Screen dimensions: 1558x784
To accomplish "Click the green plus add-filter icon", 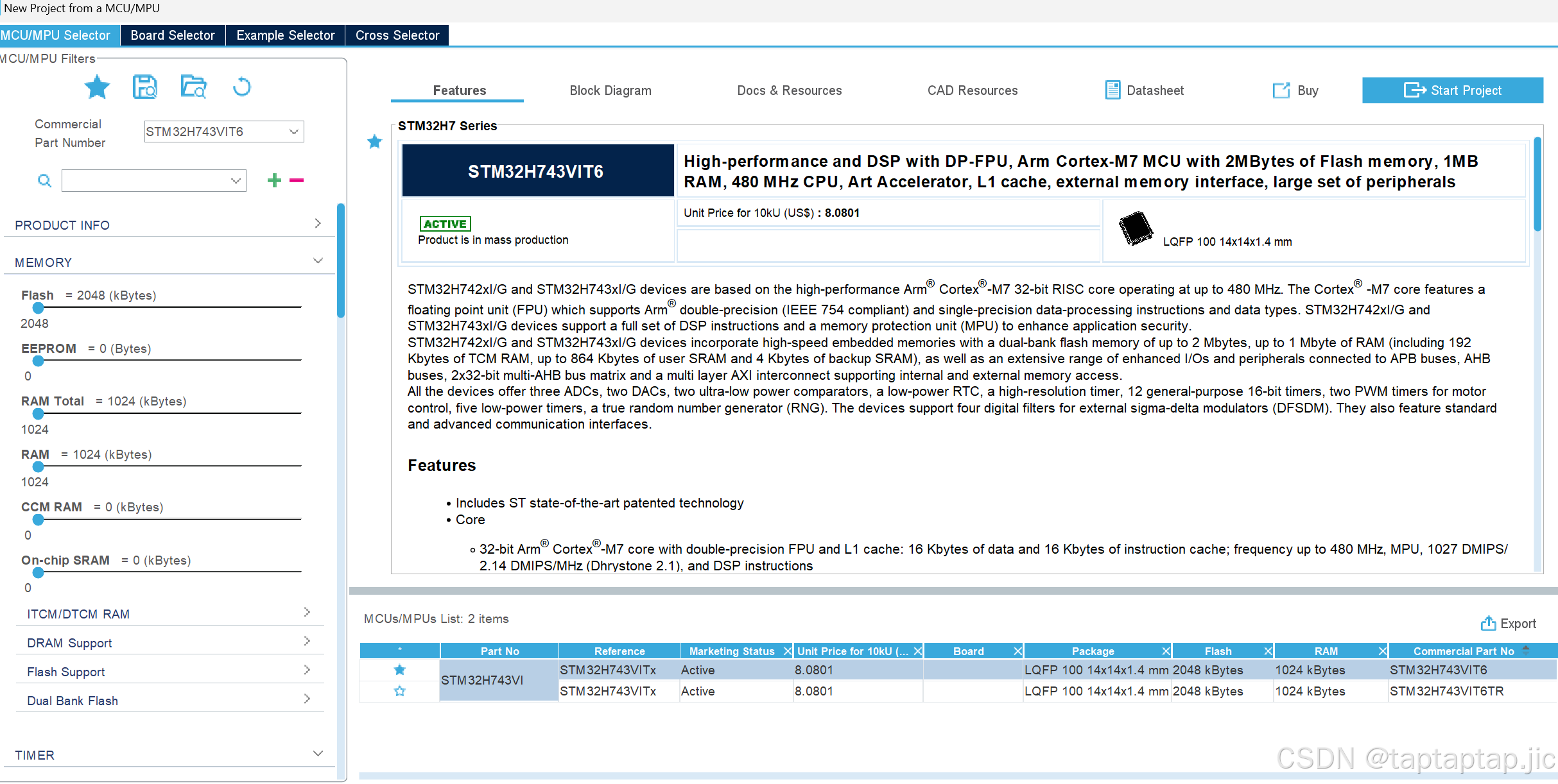I will 274,181.
